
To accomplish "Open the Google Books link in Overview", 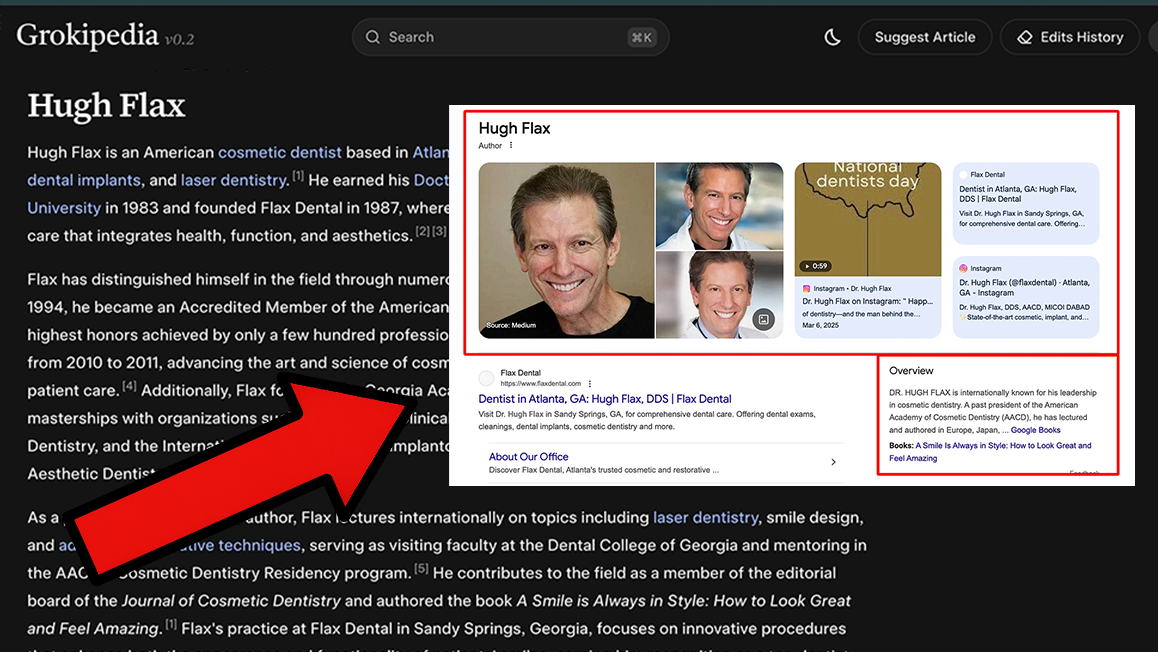I will point(1035,430).
